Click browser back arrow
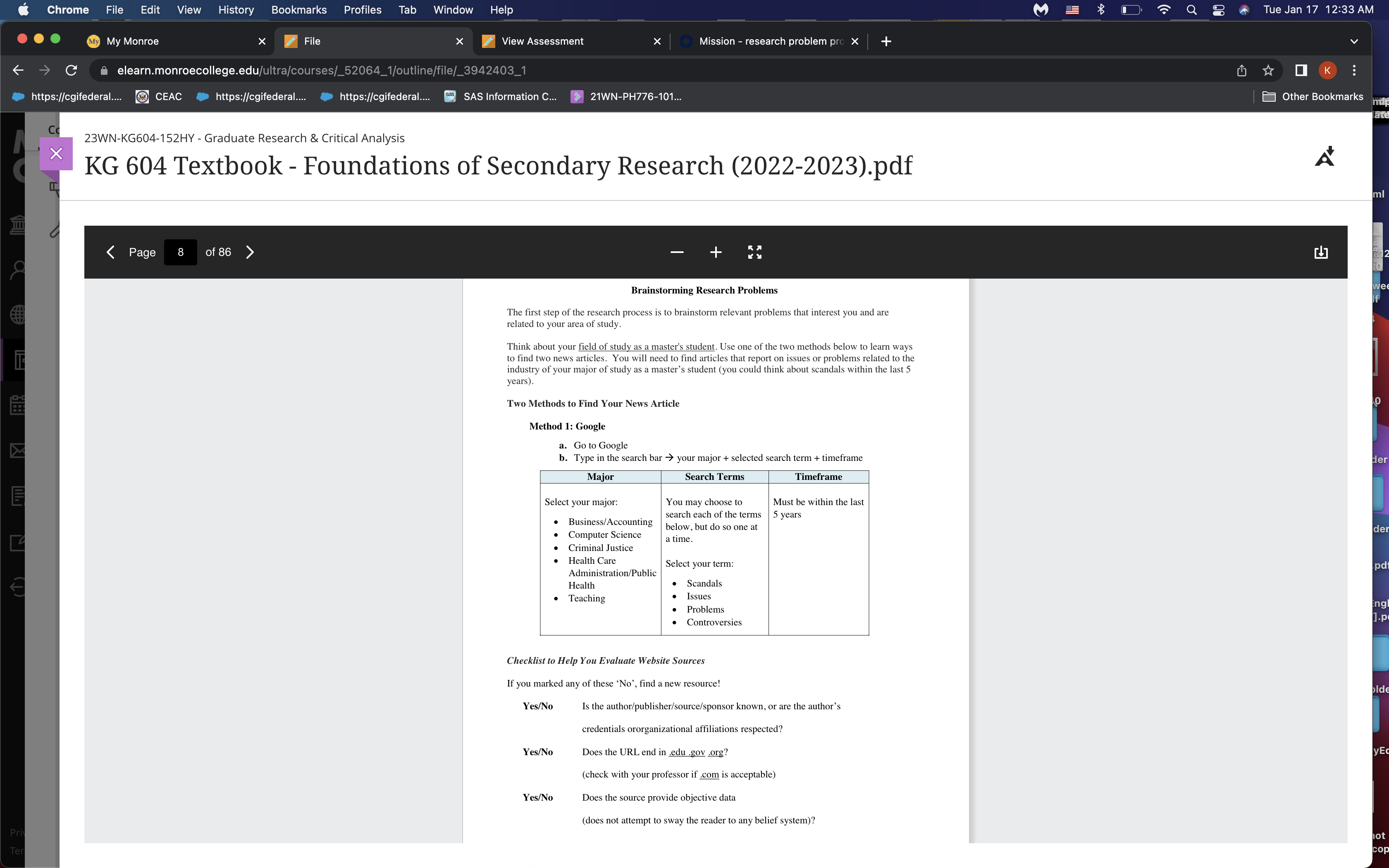The width and height of the screenshot is (1389, 868). pyautogui.click(x=18, y=70)
